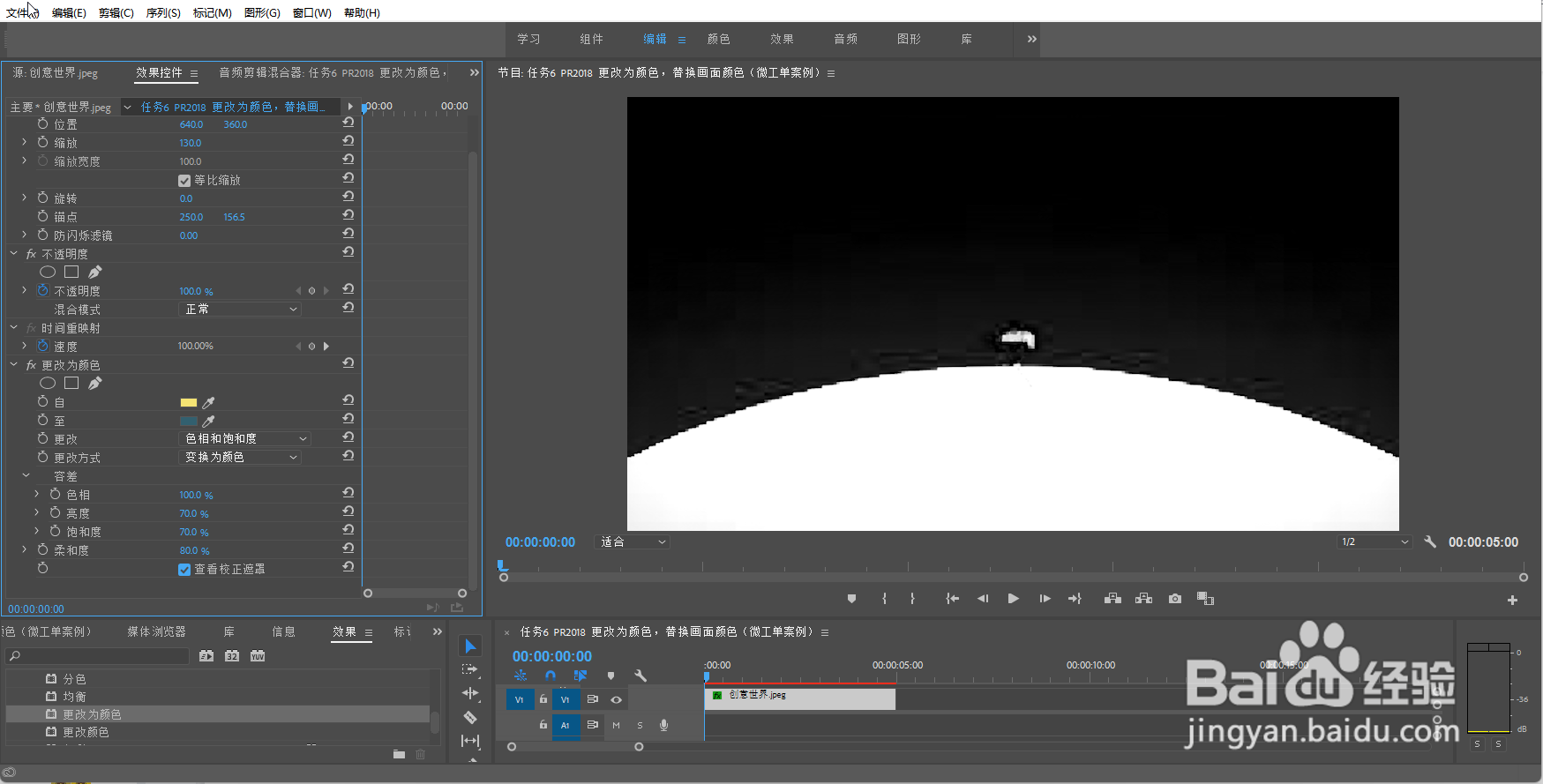Toggle animation stopwatch for 旋转

click(x=42, y=198)
